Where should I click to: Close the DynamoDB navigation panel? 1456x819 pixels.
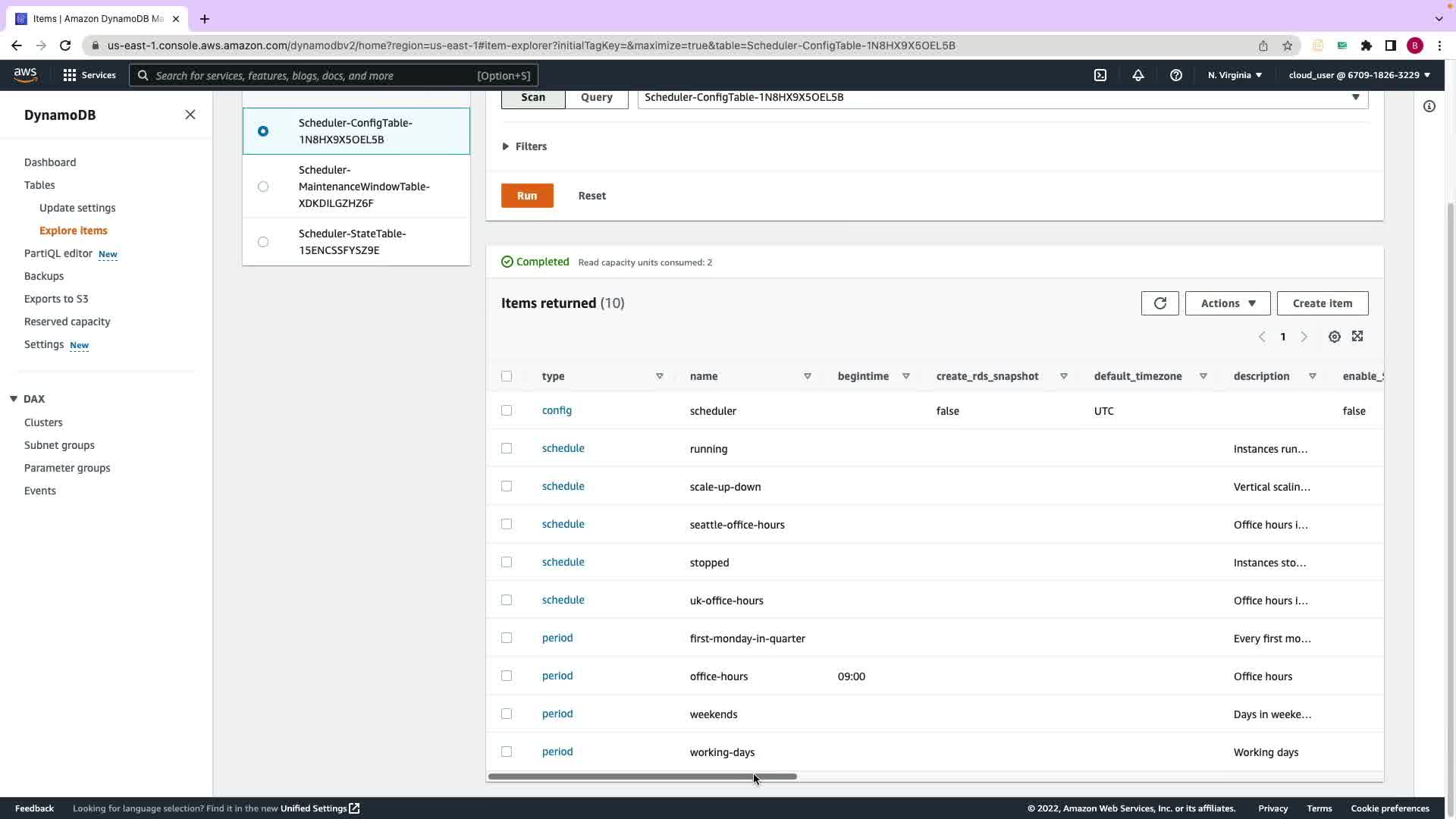click(190, 115)
